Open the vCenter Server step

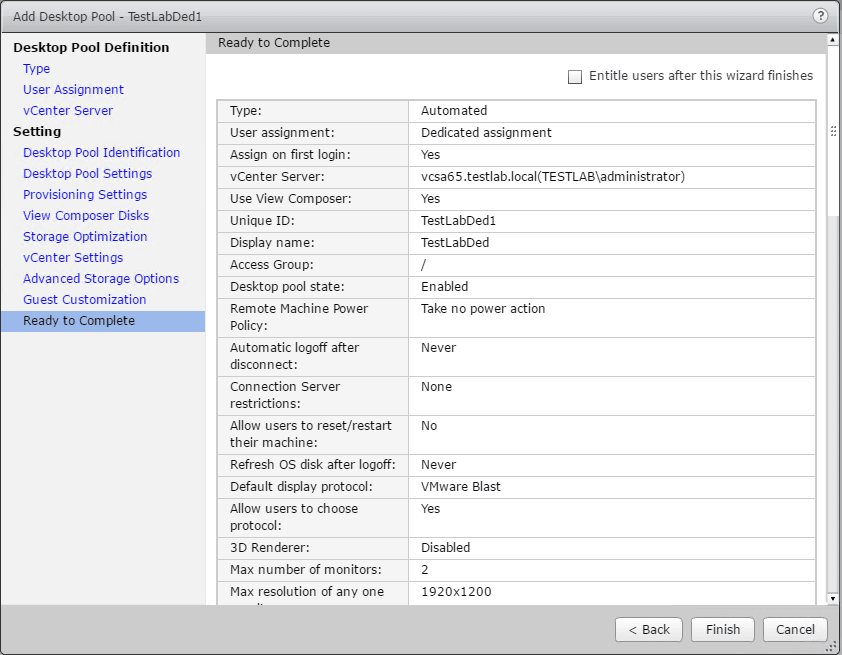pos(68,111)
